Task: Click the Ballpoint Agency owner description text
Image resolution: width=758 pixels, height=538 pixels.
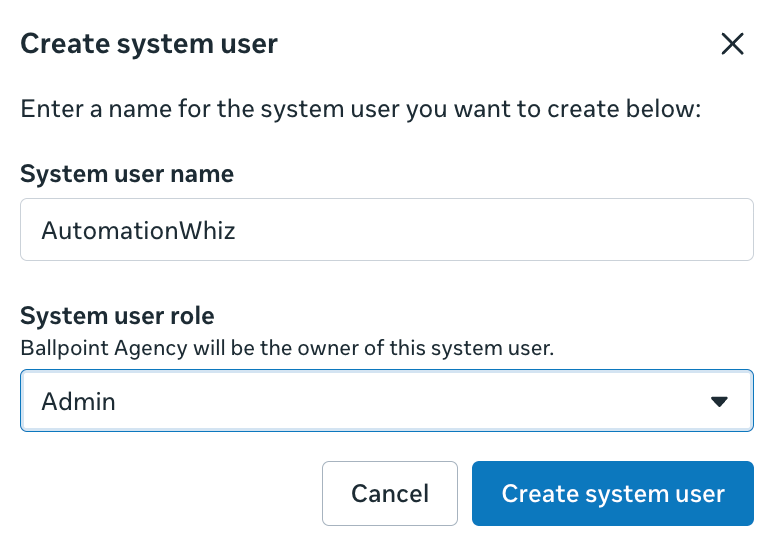Action: pos(287,349)
